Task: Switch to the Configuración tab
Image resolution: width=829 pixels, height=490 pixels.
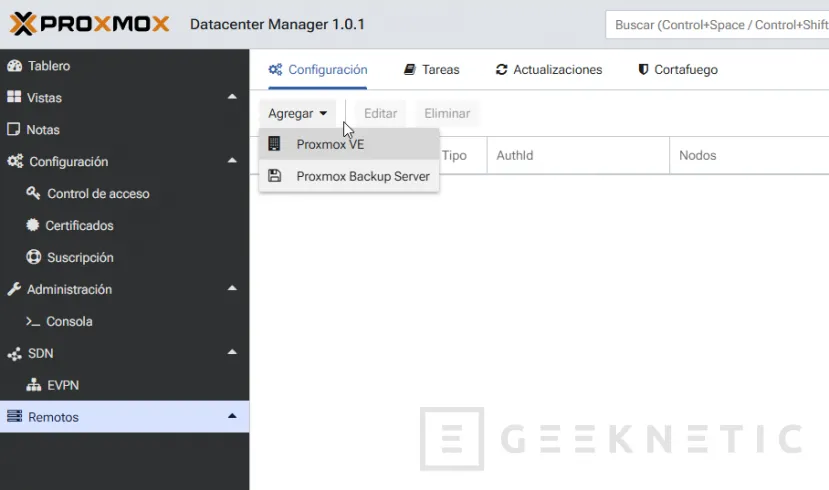Action: 318,70
